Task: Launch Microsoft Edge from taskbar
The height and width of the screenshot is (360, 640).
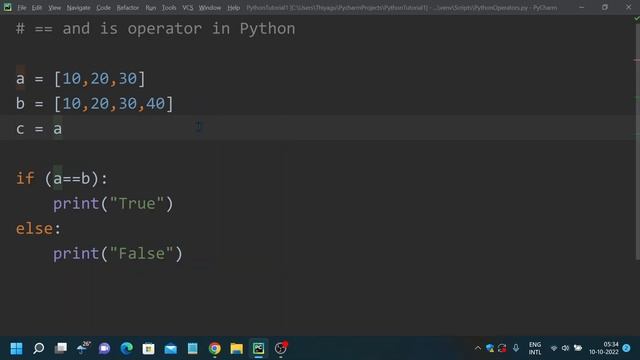Action: [127, 348]
